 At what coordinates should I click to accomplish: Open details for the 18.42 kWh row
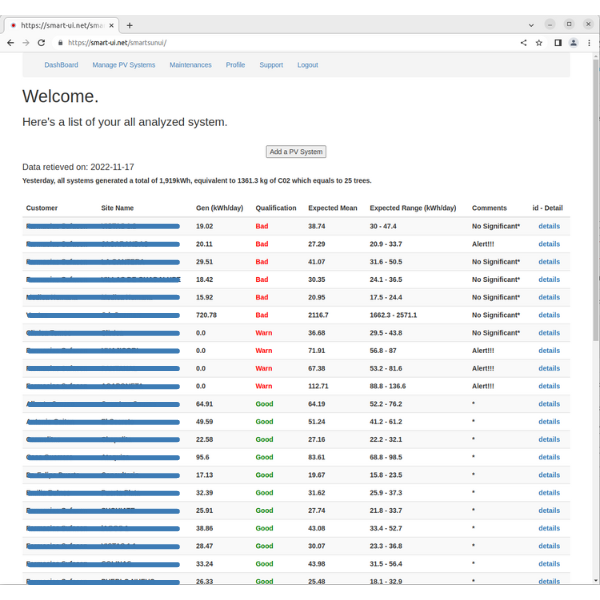pyautogui.click(x=549, y=279)
